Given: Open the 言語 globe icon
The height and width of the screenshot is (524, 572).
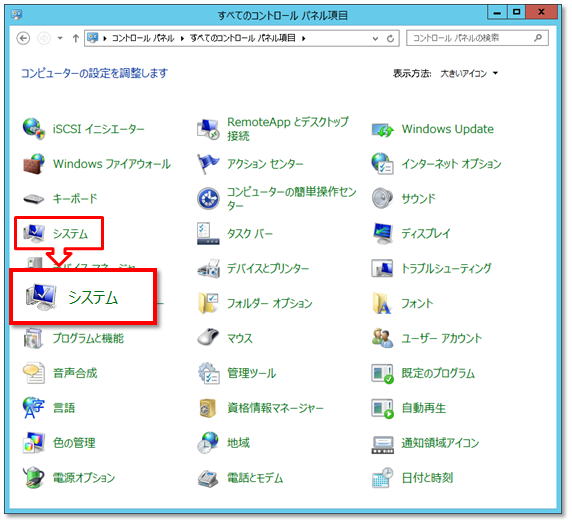Looking at the screenshot, I should [34, 408].
